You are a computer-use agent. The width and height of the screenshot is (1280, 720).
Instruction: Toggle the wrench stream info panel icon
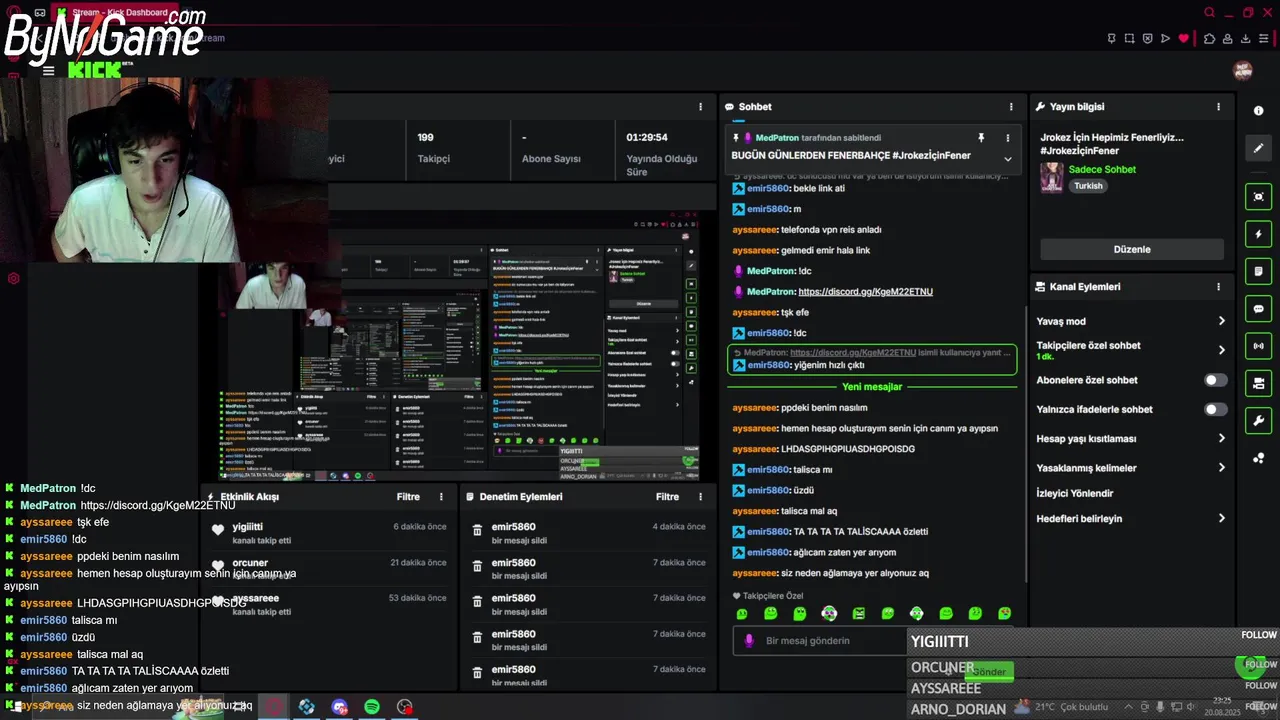tap(1258, 421)
